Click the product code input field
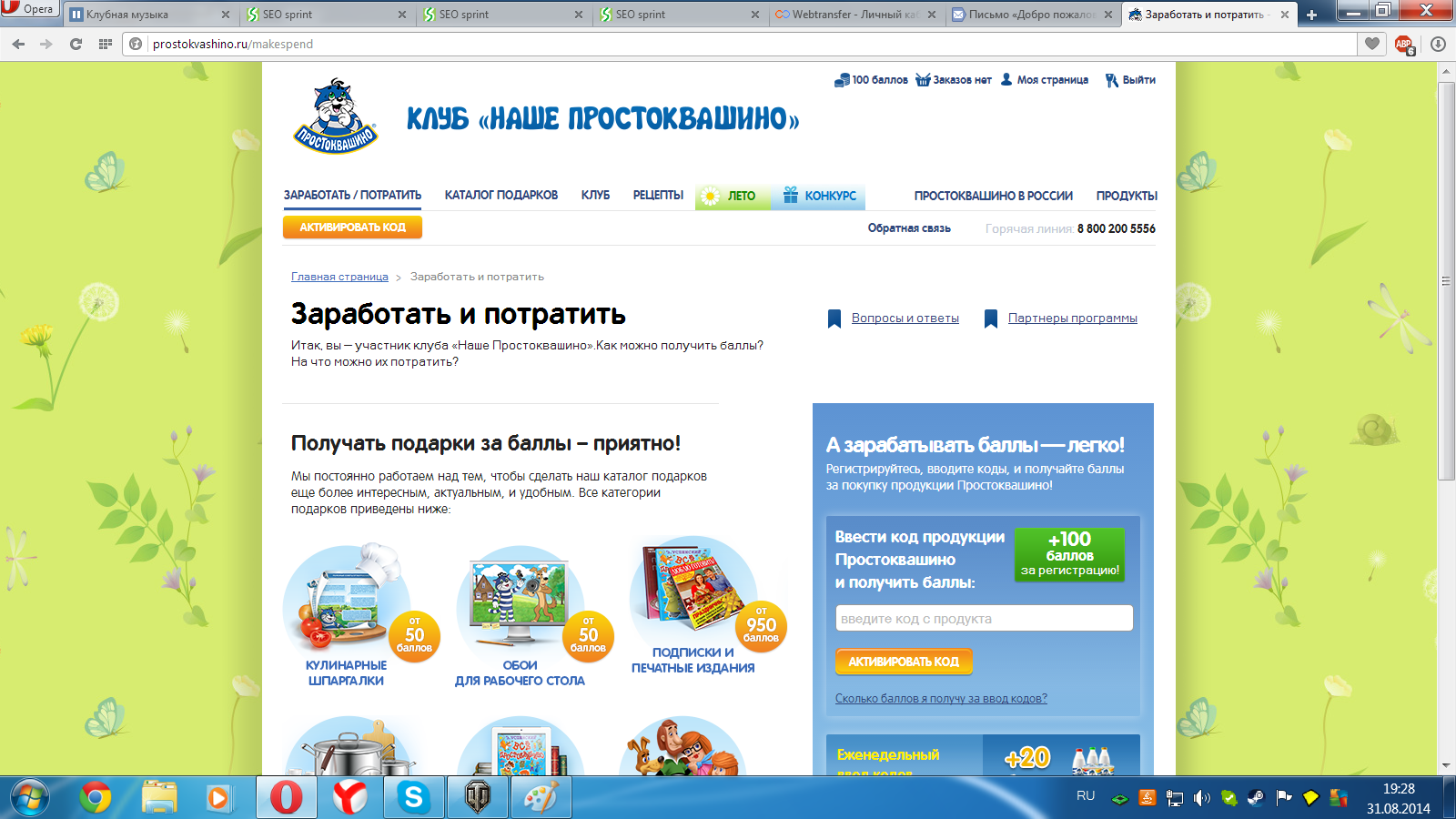Viewport: 1456px width, 819px height. coord(984,618)
